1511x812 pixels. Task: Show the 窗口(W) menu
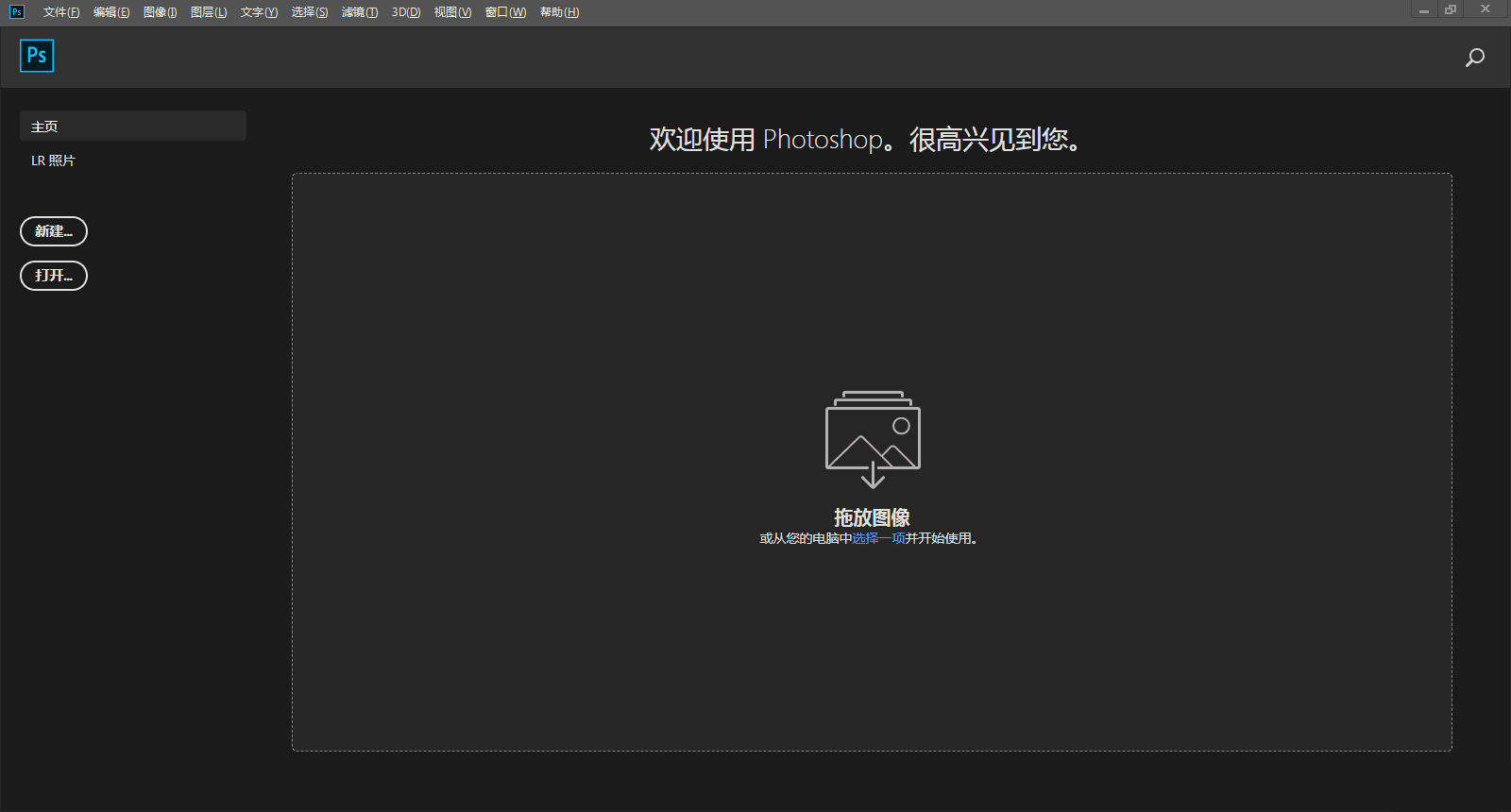click(x=505, y=12)
